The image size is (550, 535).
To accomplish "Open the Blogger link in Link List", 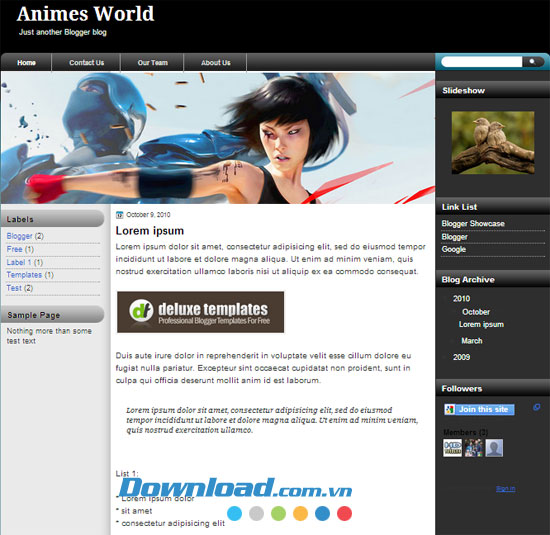I will (x=454, y=237).
